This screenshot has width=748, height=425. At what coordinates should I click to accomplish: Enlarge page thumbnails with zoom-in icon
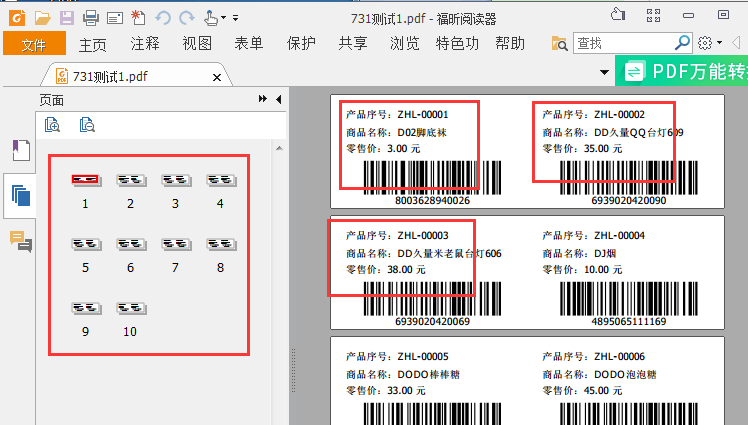(x=52, y=125)
